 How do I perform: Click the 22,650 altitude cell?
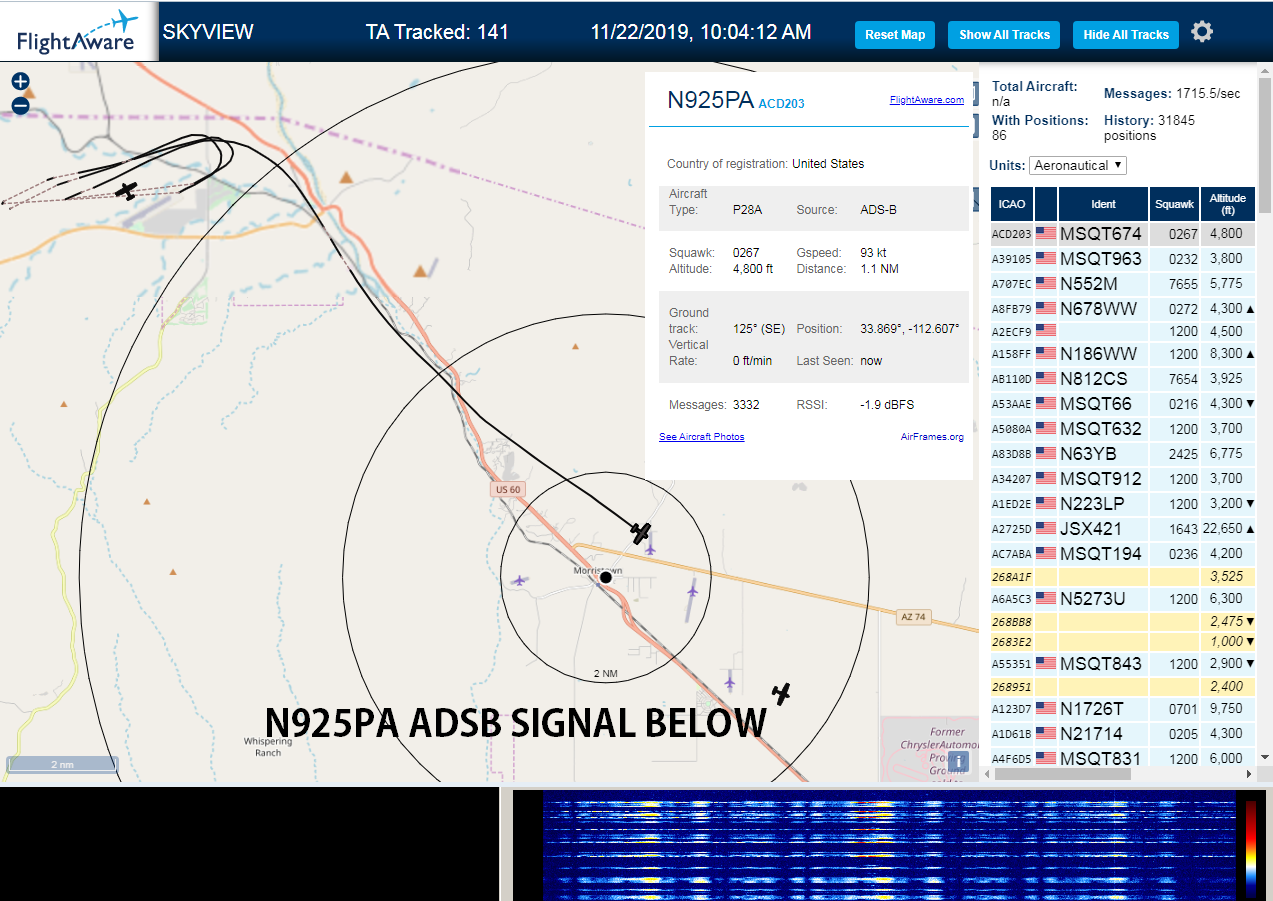point(1227,529)
